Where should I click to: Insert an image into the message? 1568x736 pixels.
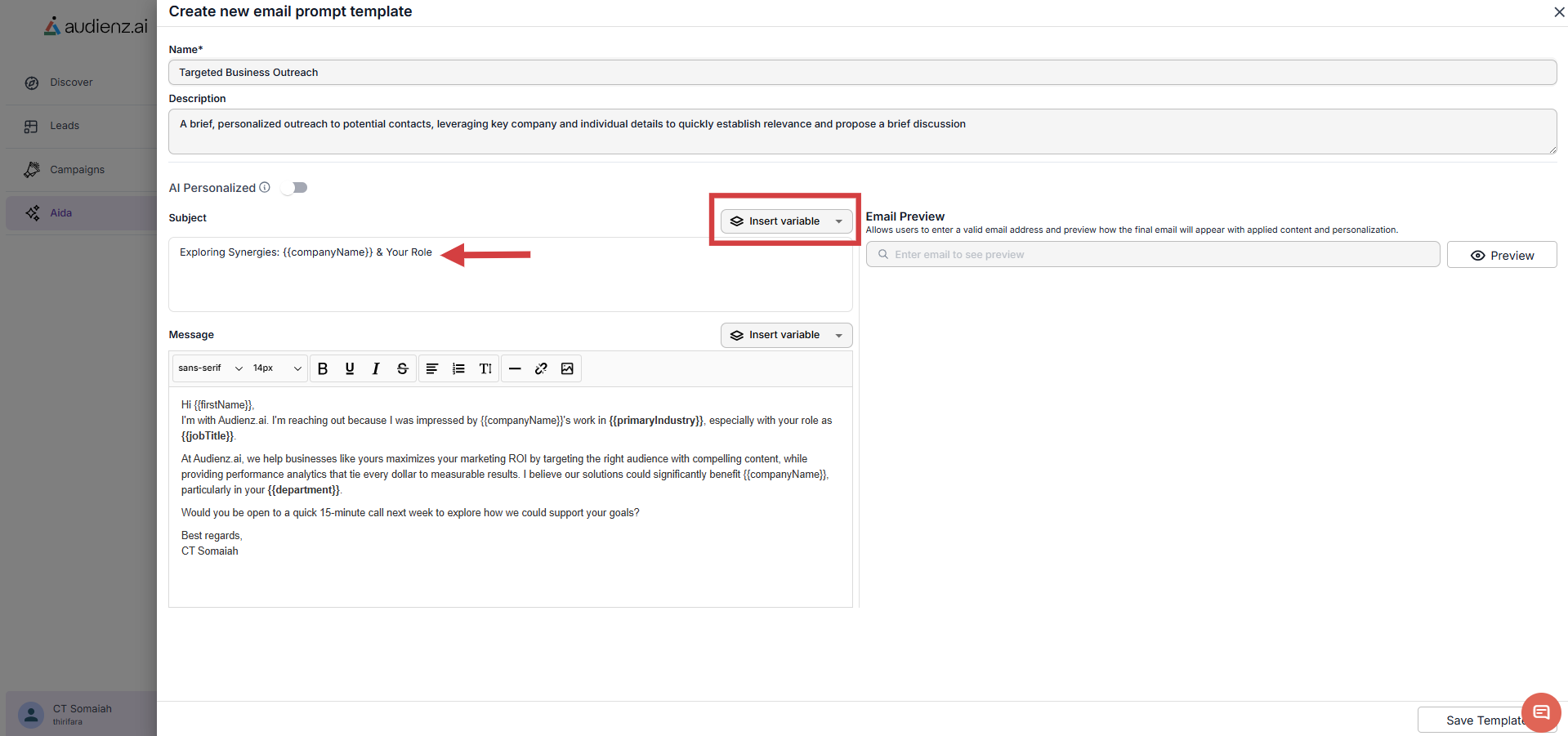click(567, 368)
